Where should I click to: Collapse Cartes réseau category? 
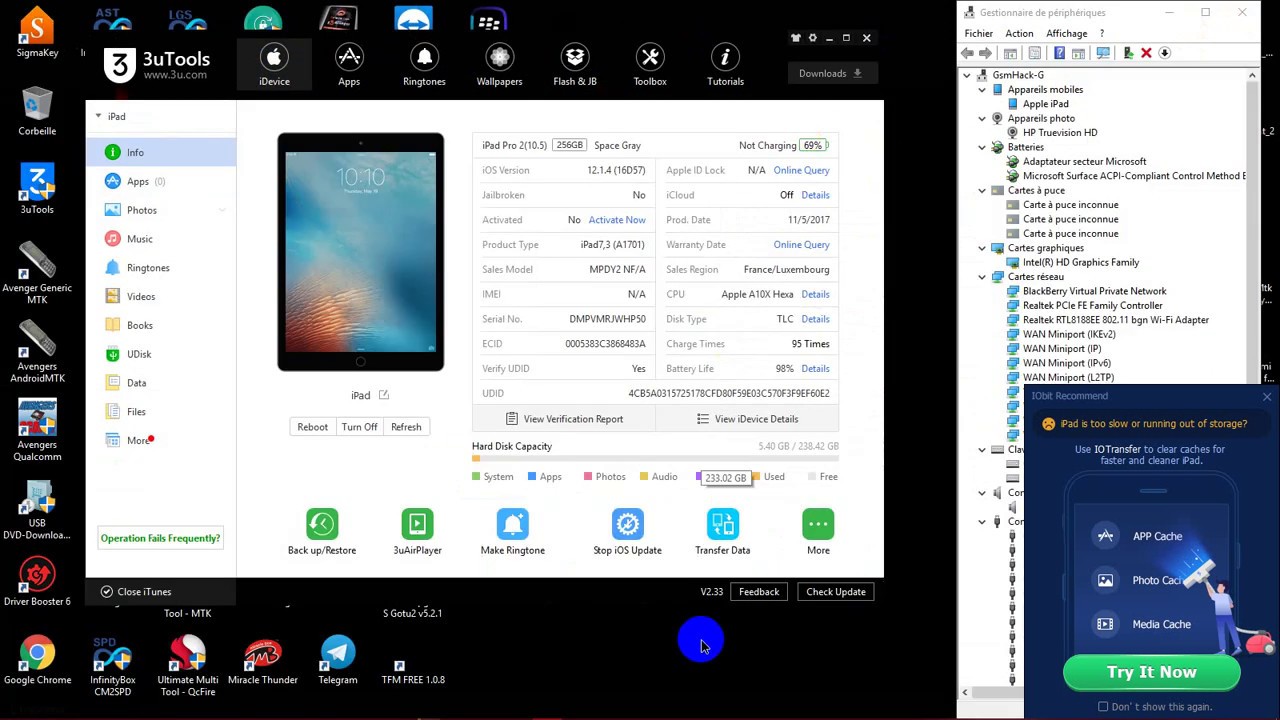[982, 277]
